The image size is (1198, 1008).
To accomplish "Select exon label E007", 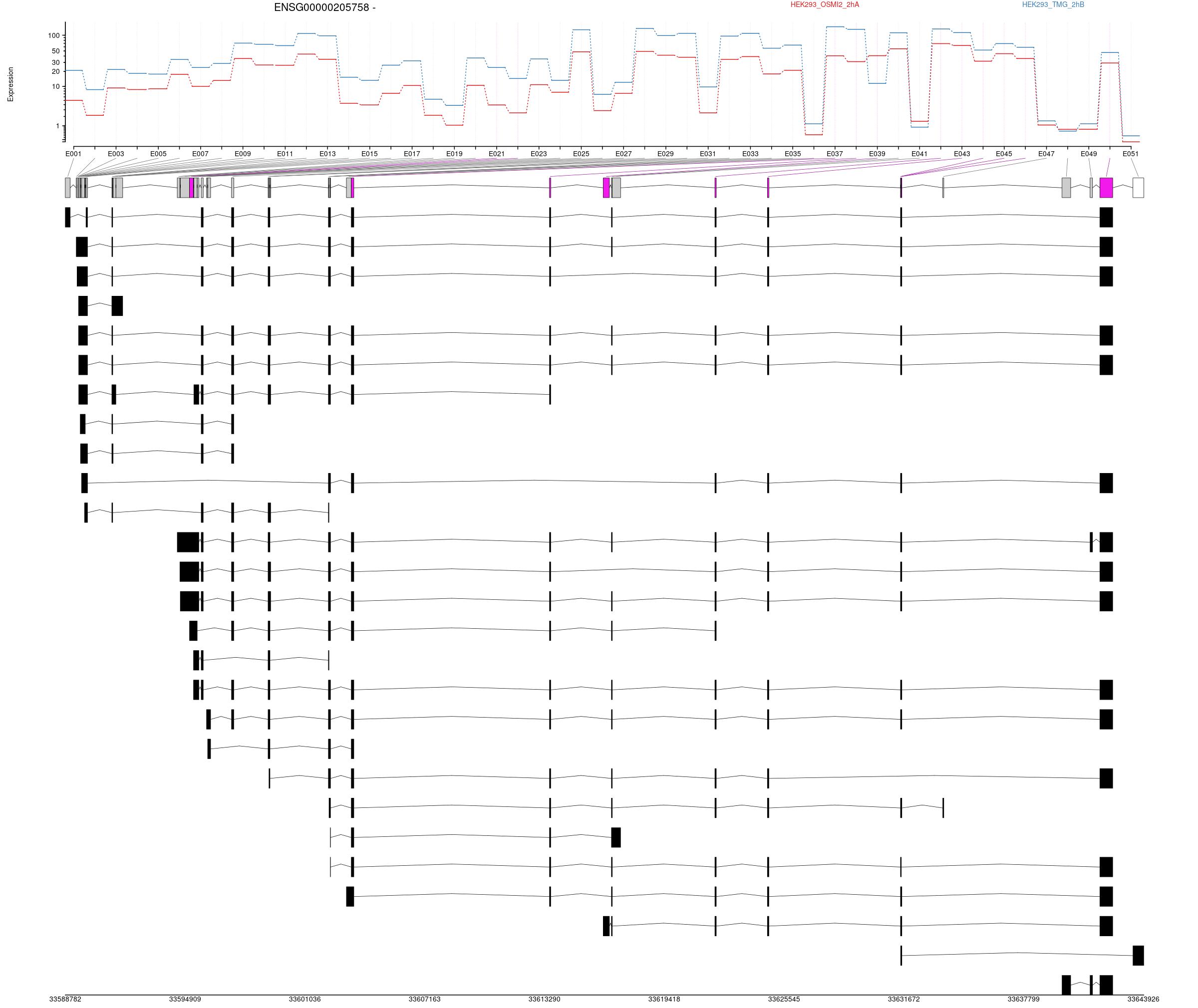I will [x=200, y=154].
